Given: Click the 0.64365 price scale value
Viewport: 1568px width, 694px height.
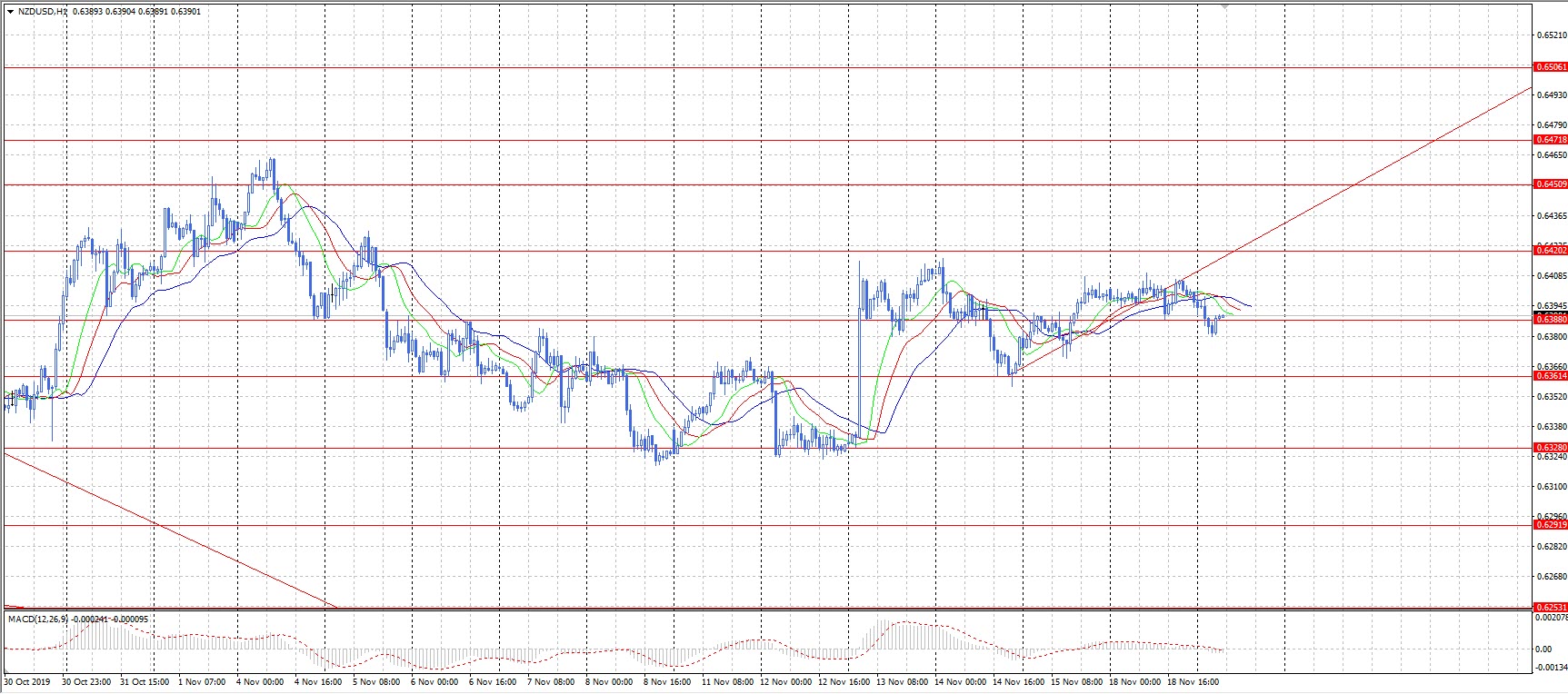Looking at the screenshot, I should 1552,215.
